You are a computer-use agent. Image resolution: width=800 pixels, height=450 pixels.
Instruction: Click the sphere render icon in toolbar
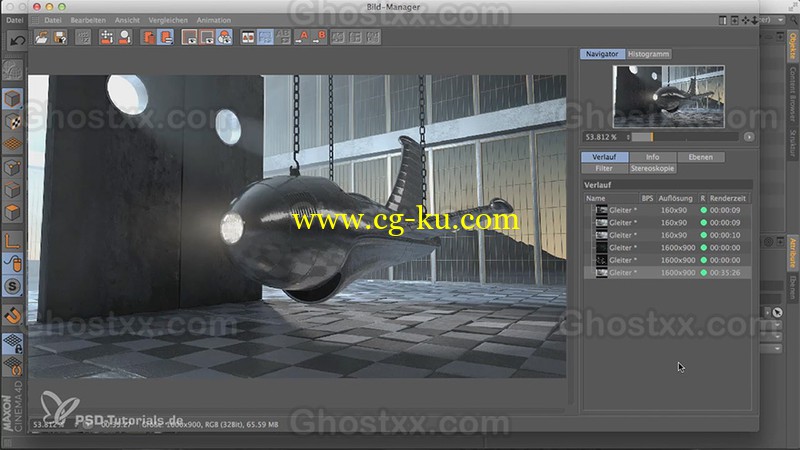pos(124,37)
